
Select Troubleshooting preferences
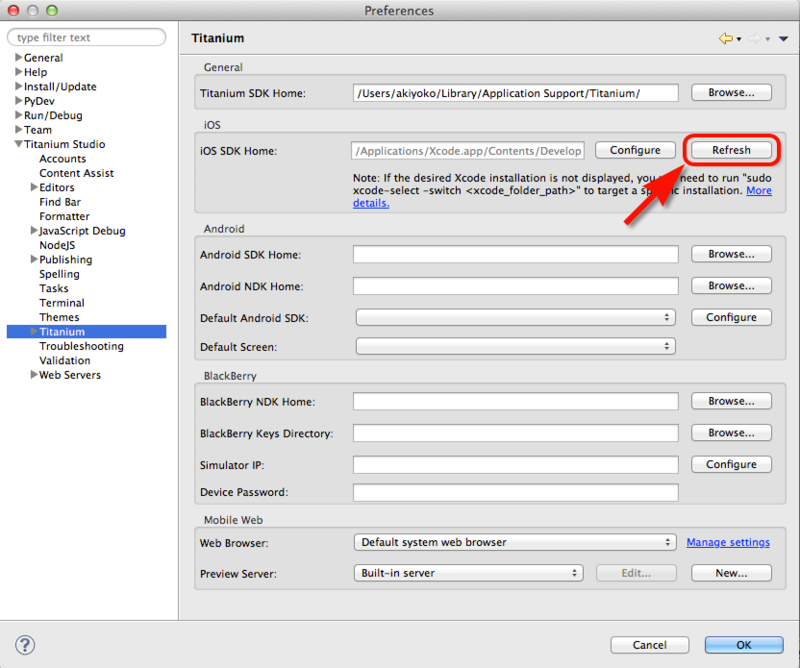click(x=82, y=346)
